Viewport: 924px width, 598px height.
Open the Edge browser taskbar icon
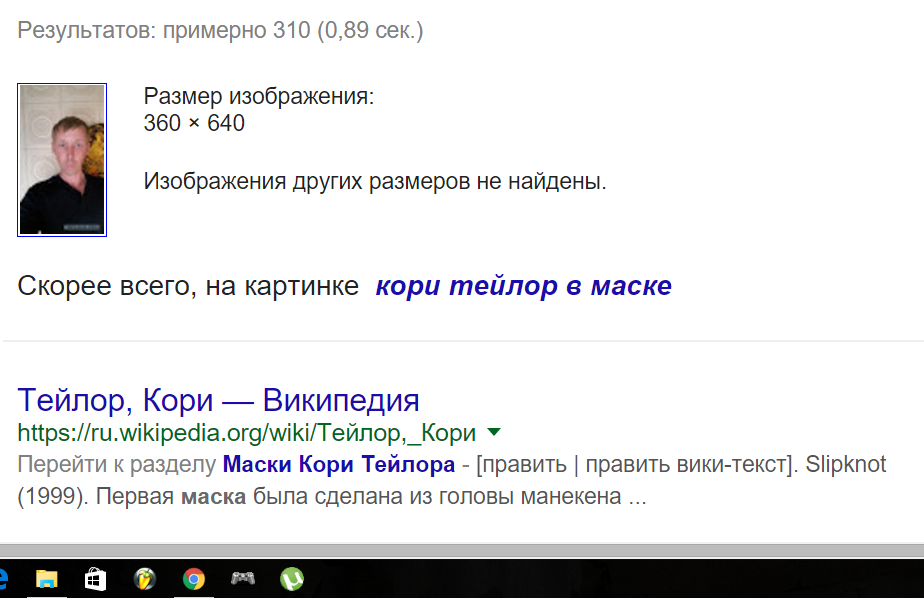[4, 579]
